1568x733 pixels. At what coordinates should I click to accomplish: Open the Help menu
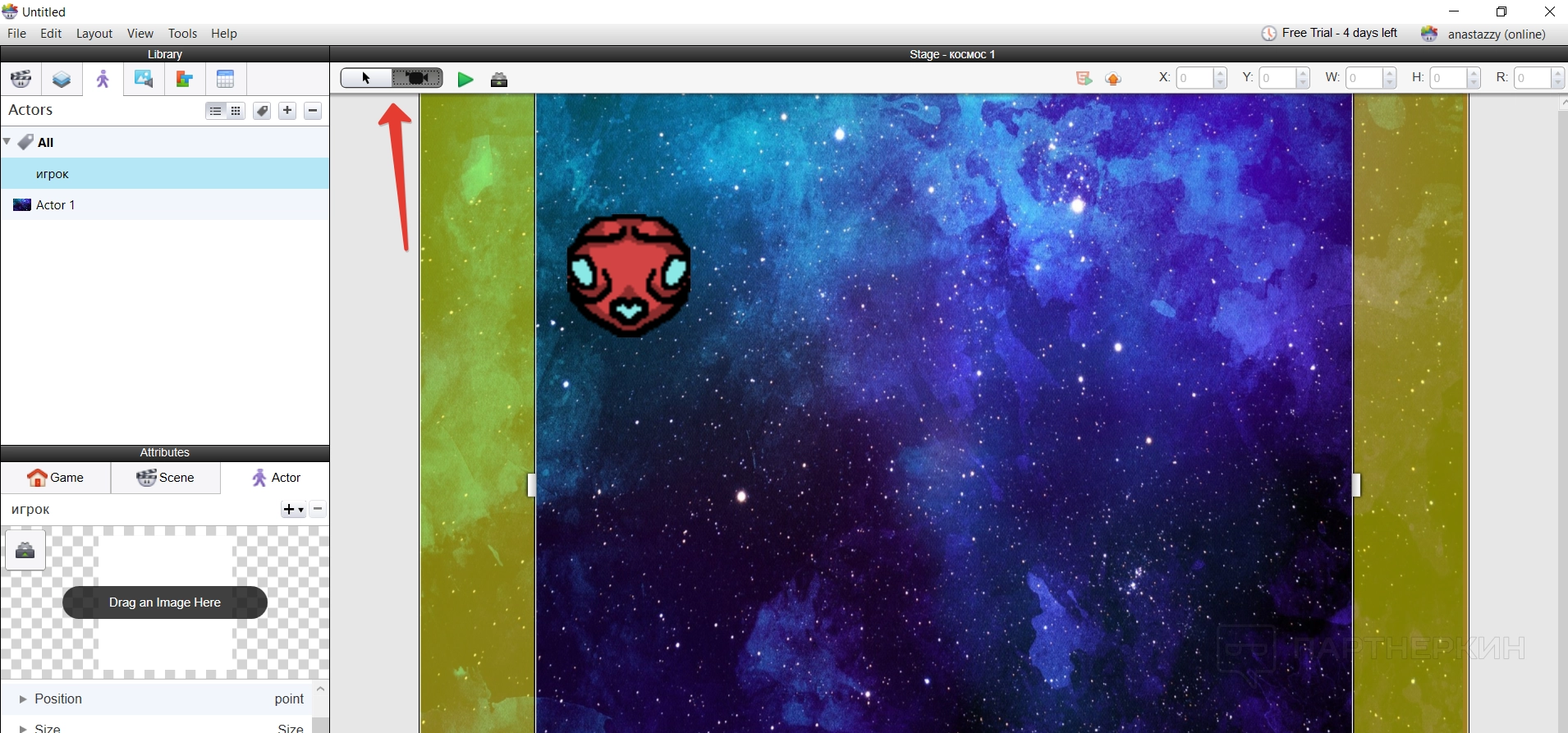[224, 34]
